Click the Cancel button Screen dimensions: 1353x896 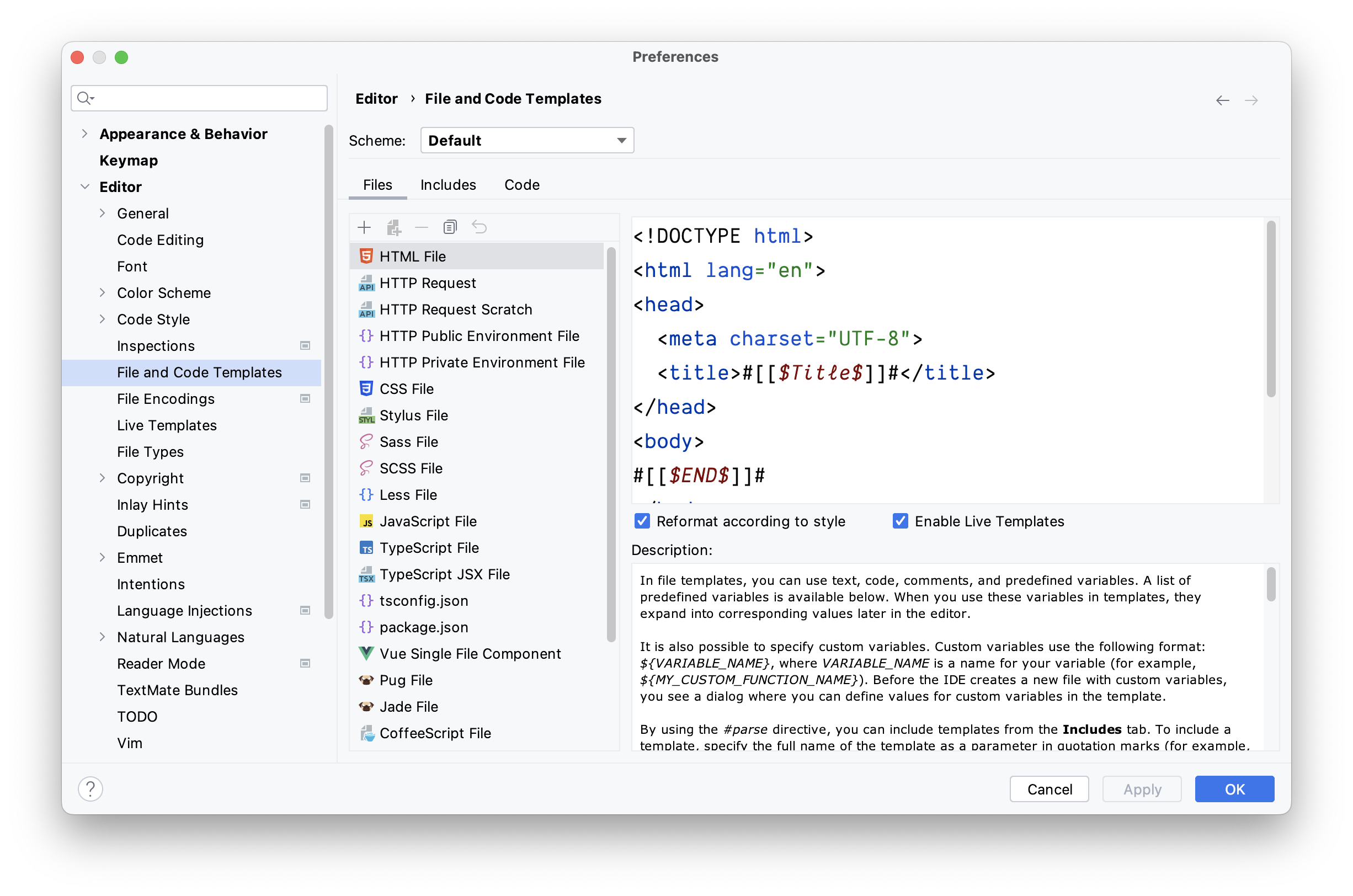click(x=1049, y=788)
